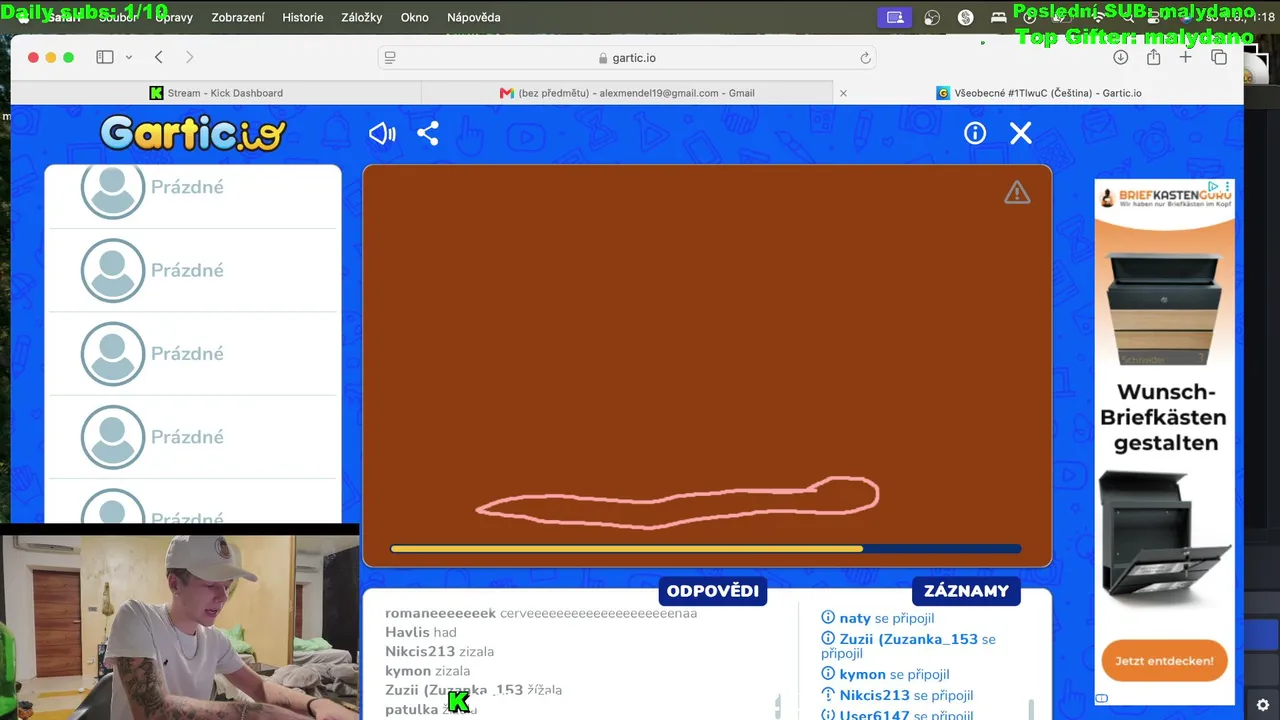The width and height of the screenshot is (1280, 720).
Task: Open the Safari share button
Action: 1153,58
